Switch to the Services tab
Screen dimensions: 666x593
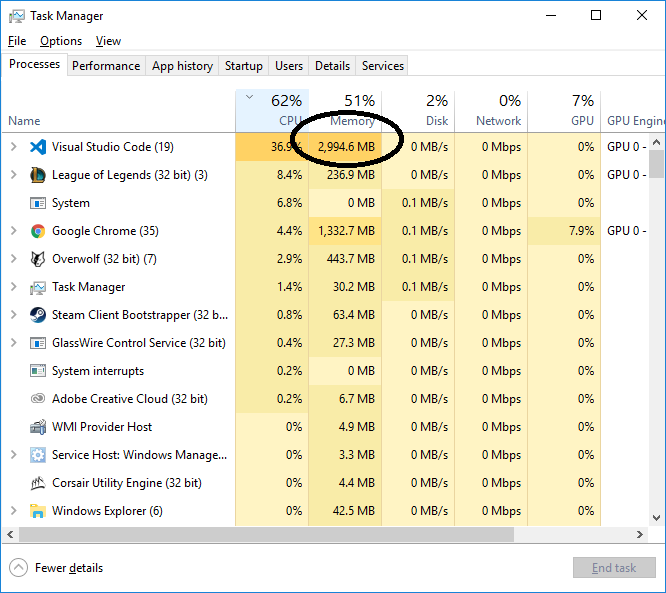[x=382, y=66]
